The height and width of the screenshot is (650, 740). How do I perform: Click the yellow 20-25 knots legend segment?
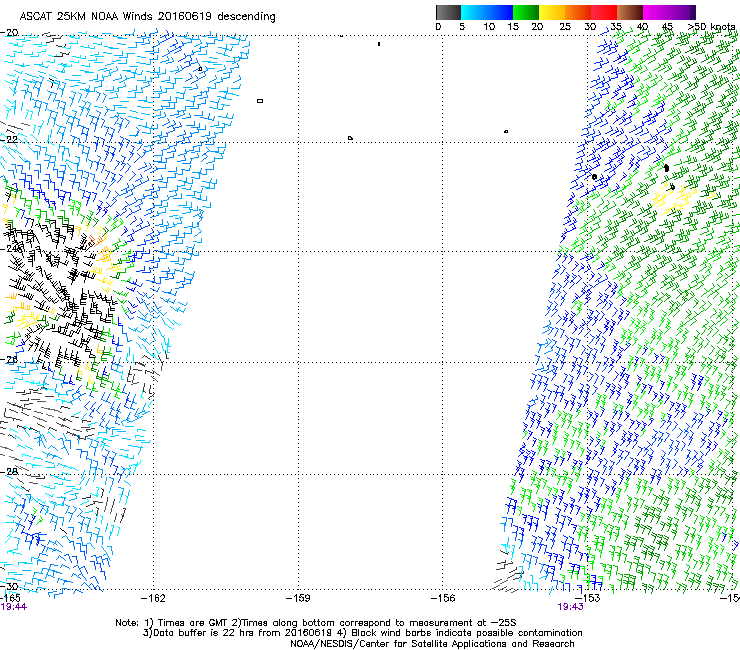[552, 12]
